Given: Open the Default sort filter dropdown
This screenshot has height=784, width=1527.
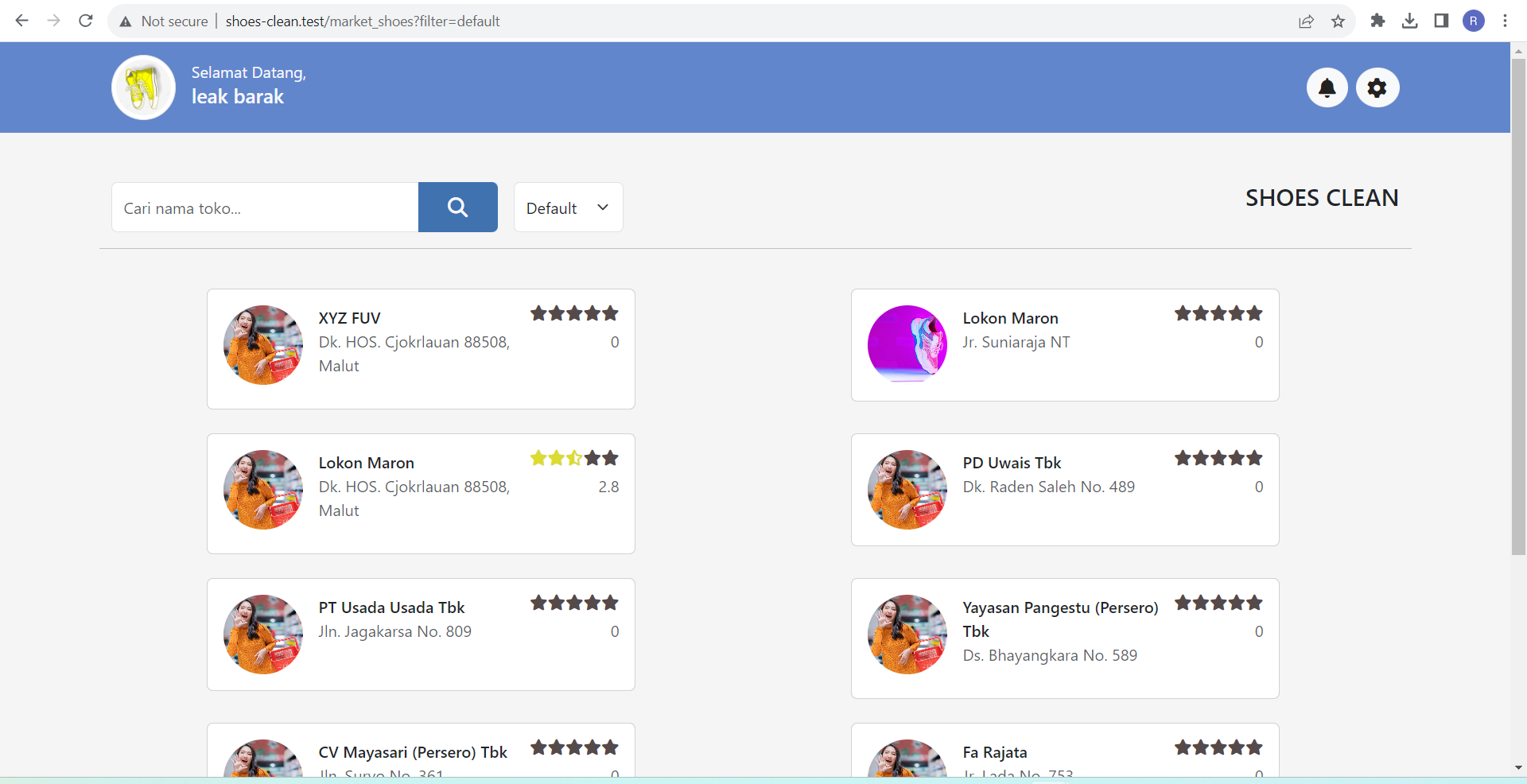Looking at the screenshot, I should pyautogui.click(x=568, y=208).
